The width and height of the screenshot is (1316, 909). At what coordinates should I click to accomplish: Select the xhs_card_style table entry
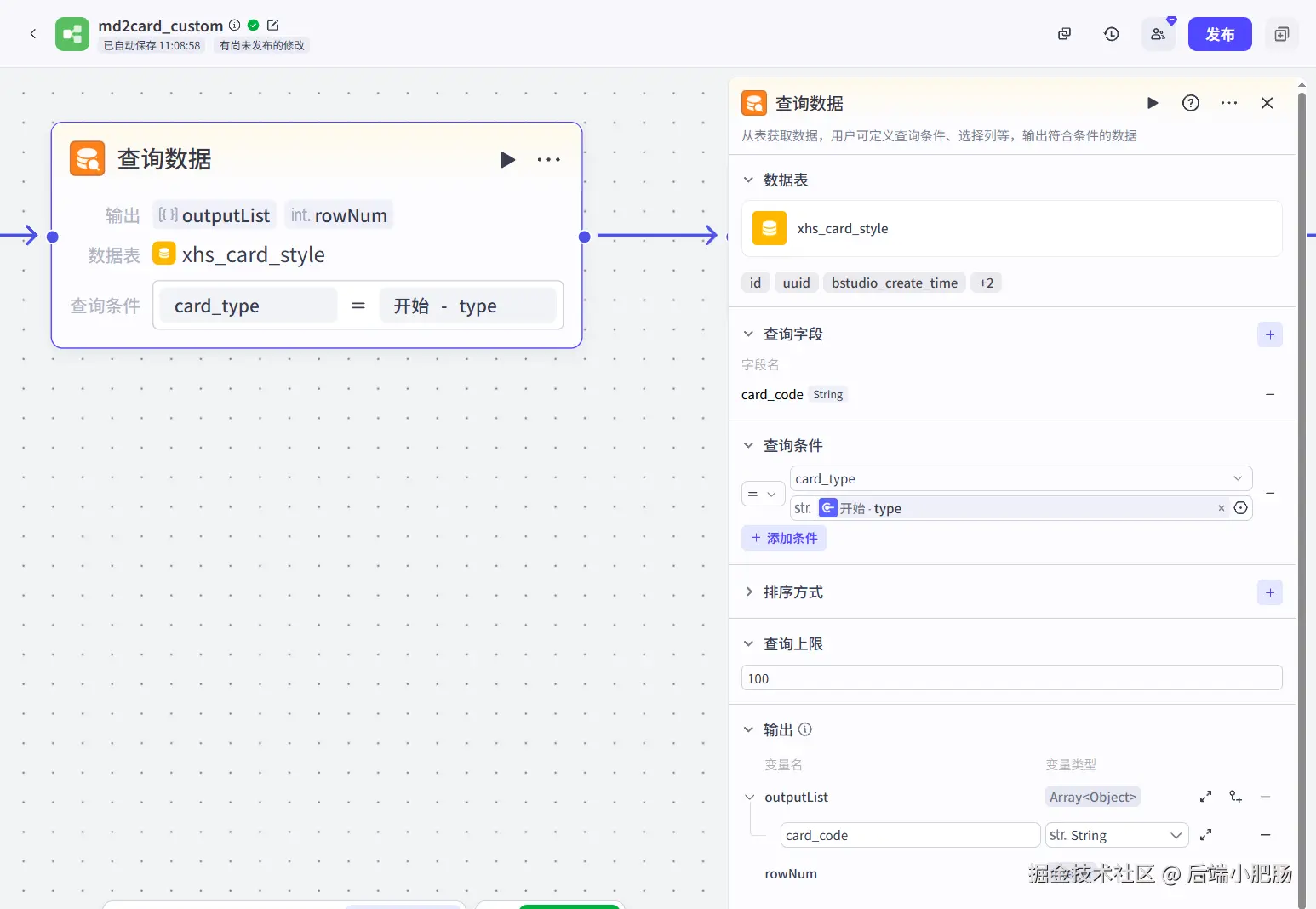1012,228
